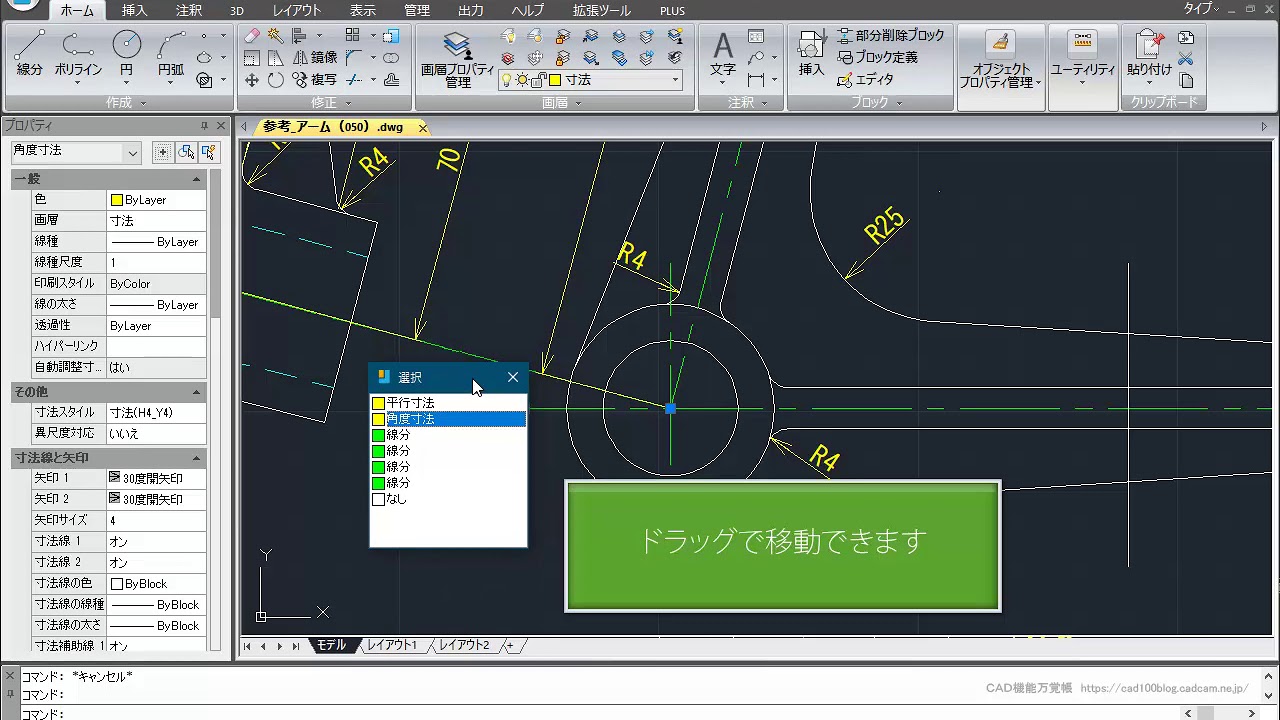Click the 貼り付け paste icon
The width and height of the screenshot is (1280, 720).
(1149, 55)
